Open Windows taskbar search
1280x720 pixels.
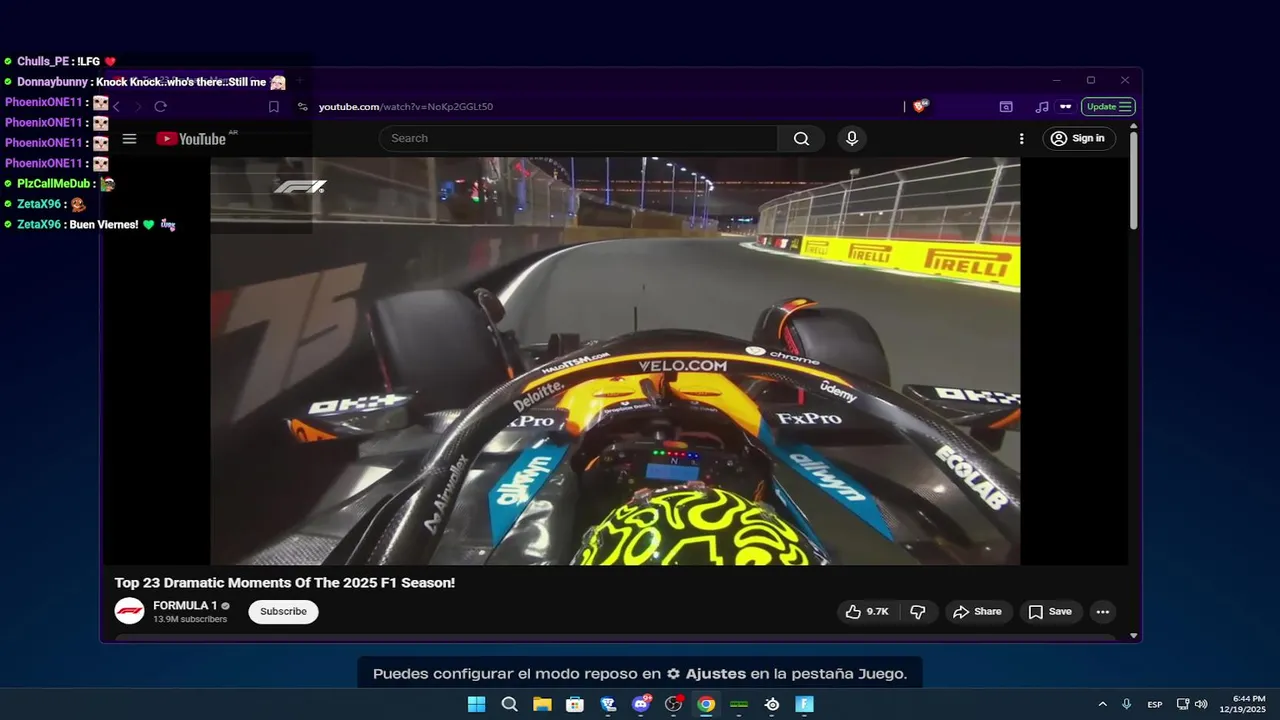click(509, 704)
